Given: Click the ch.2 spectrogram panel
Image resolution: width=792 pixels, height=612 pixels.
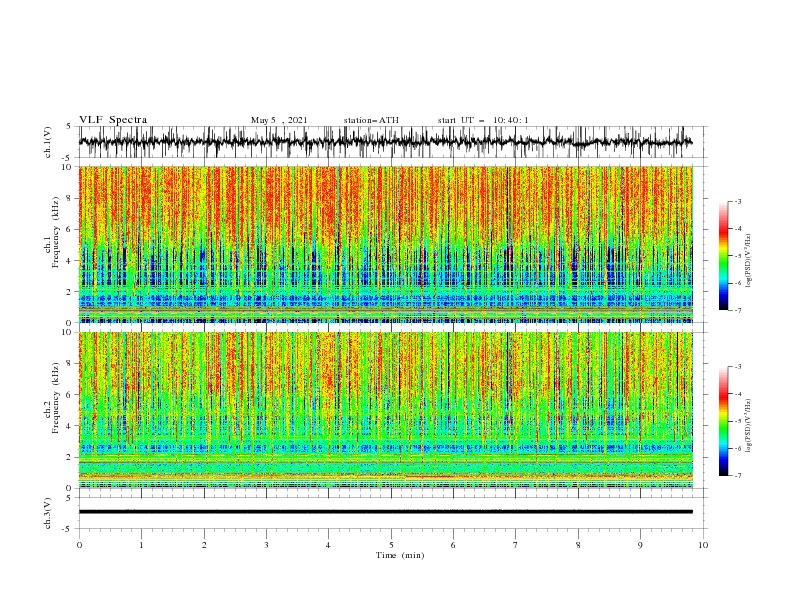Looking at the screenshot, I should pyautogui.click(x=386, y=410).
